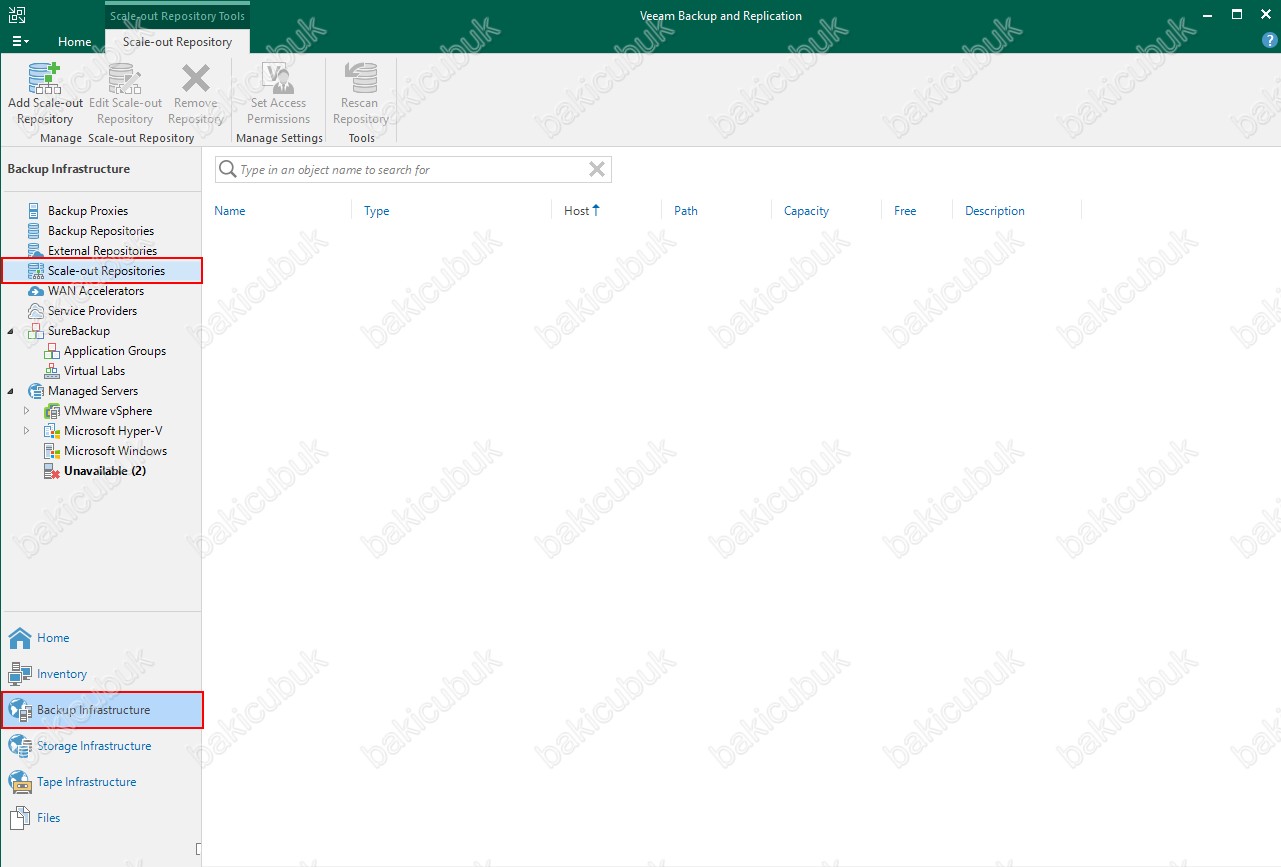Click the Inventory view icon
This screenshot has width=1281, height=867.
pos(20,674)
